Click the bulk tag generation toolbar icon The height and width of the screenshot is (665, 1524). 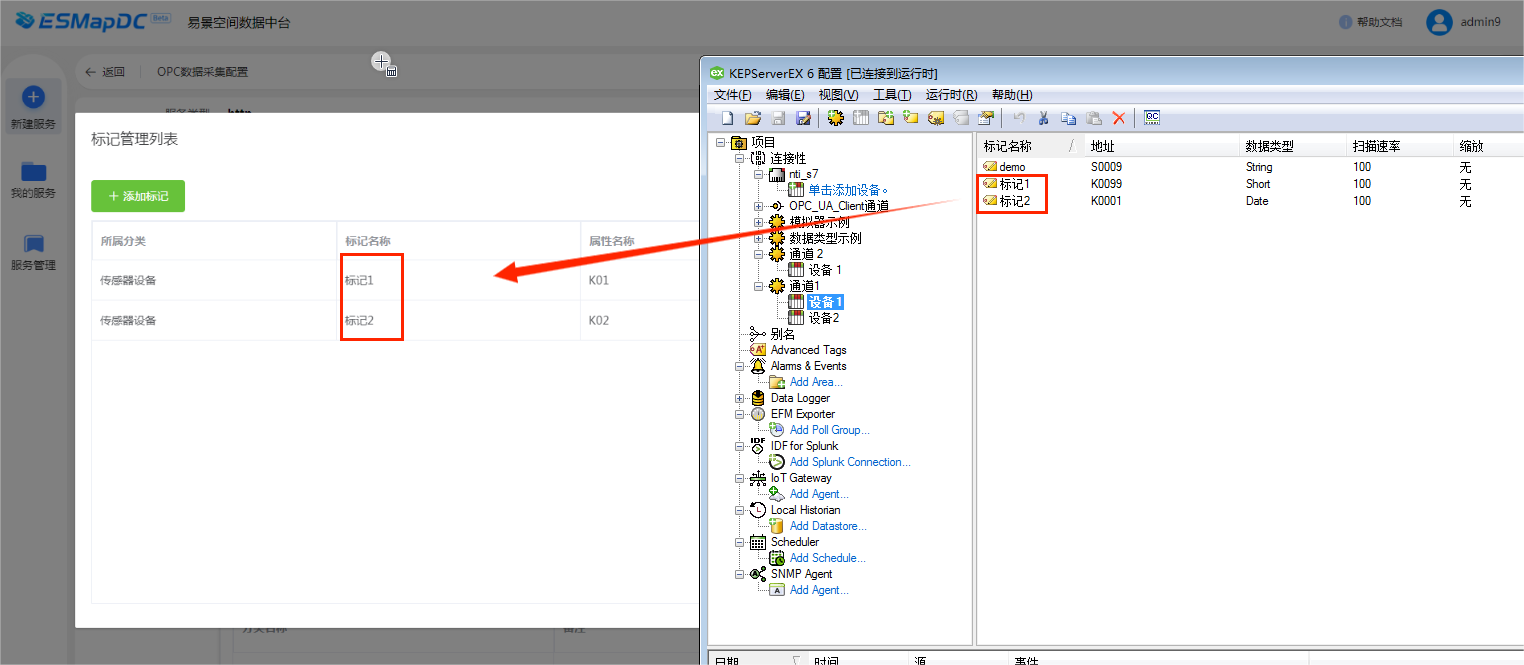coord(936,118)
